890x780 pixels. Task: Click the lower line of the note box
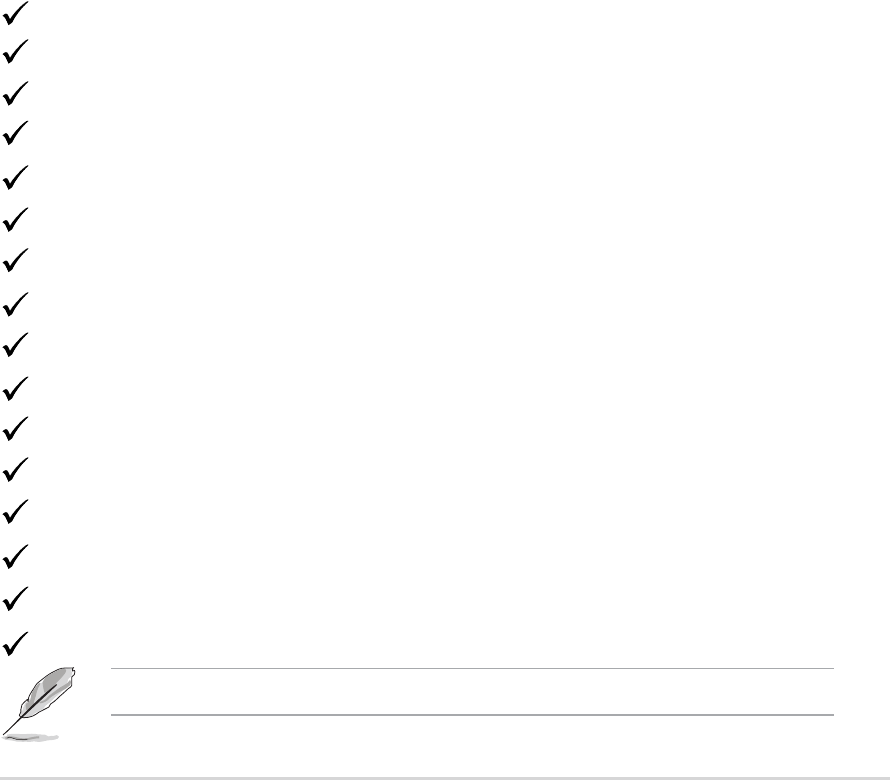[472, 715]
